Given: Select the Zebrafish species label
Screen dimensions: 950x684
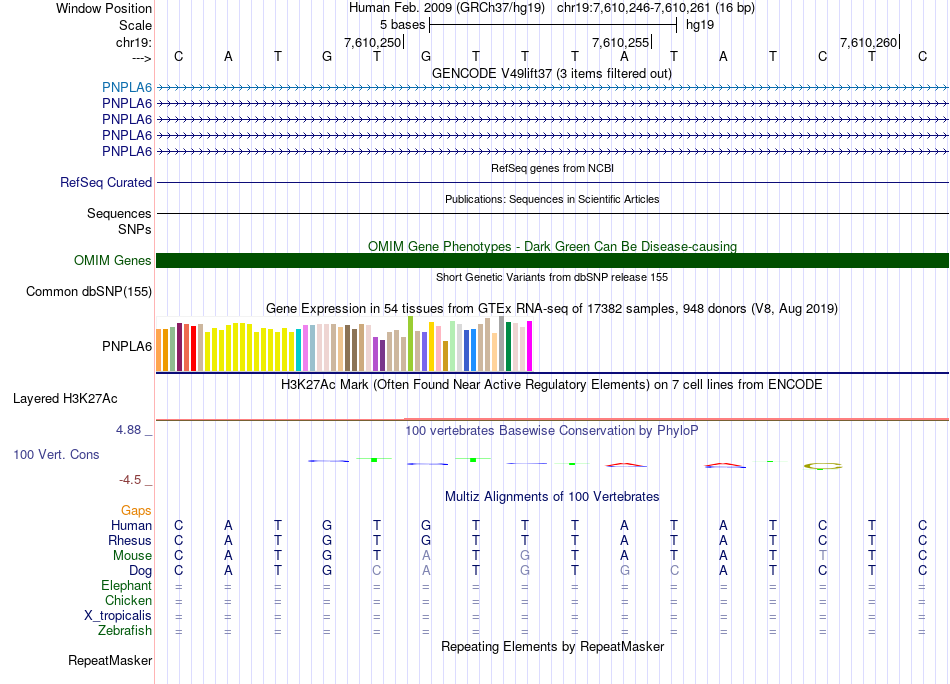Looking at the screenshot, I should (125, 631).
